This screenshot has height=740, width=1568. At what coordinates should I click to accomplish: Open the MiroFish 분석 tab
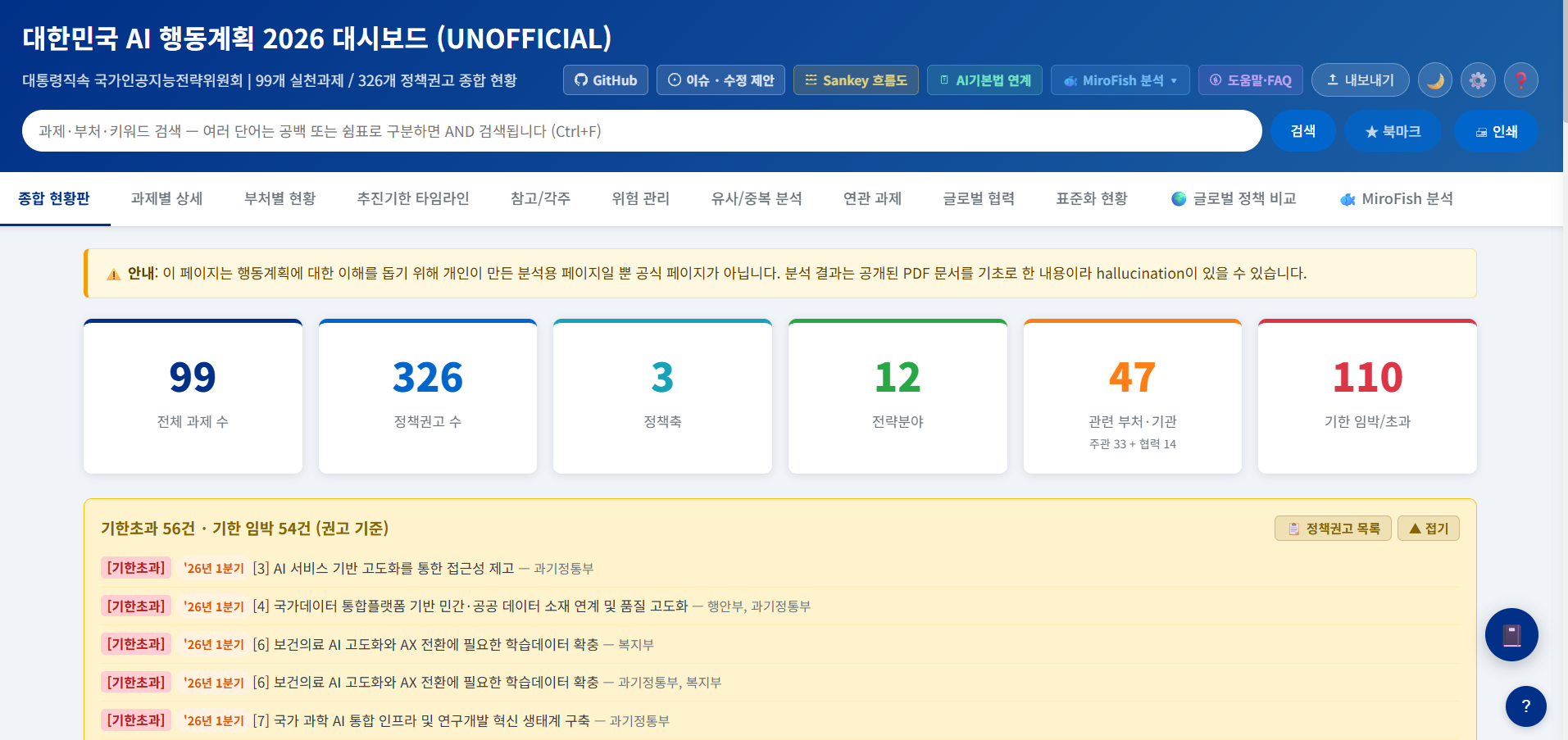tap(1396, 198)
